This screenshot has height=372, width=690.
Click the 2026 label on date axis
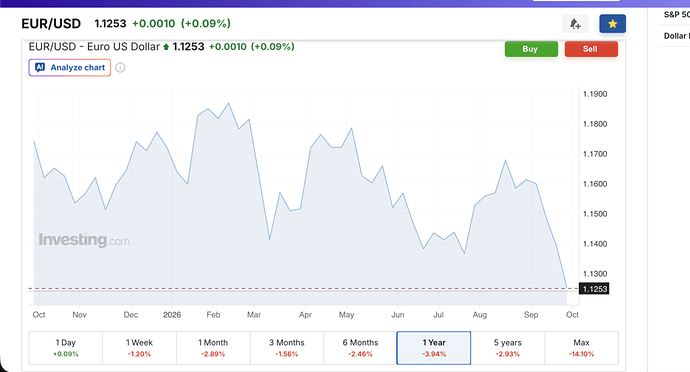click(x=172, y=315)
